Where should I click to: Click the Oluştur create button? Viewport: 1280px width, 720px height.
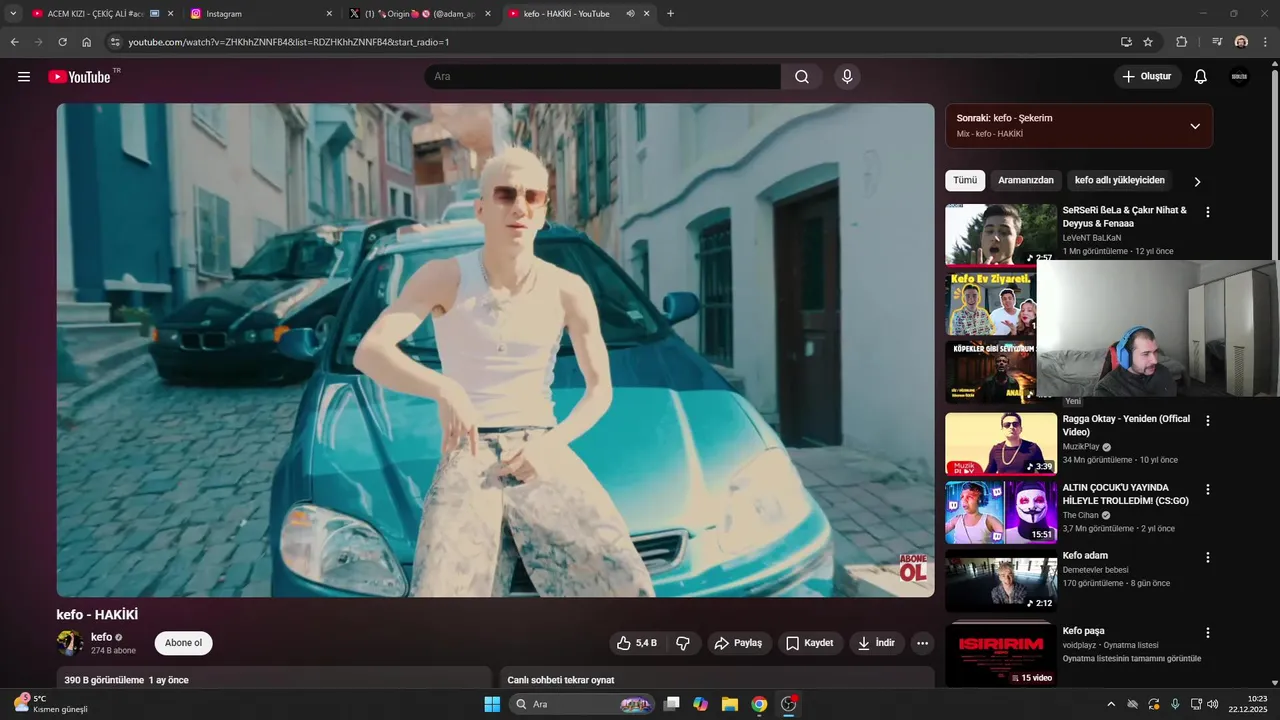(1147, 77)
